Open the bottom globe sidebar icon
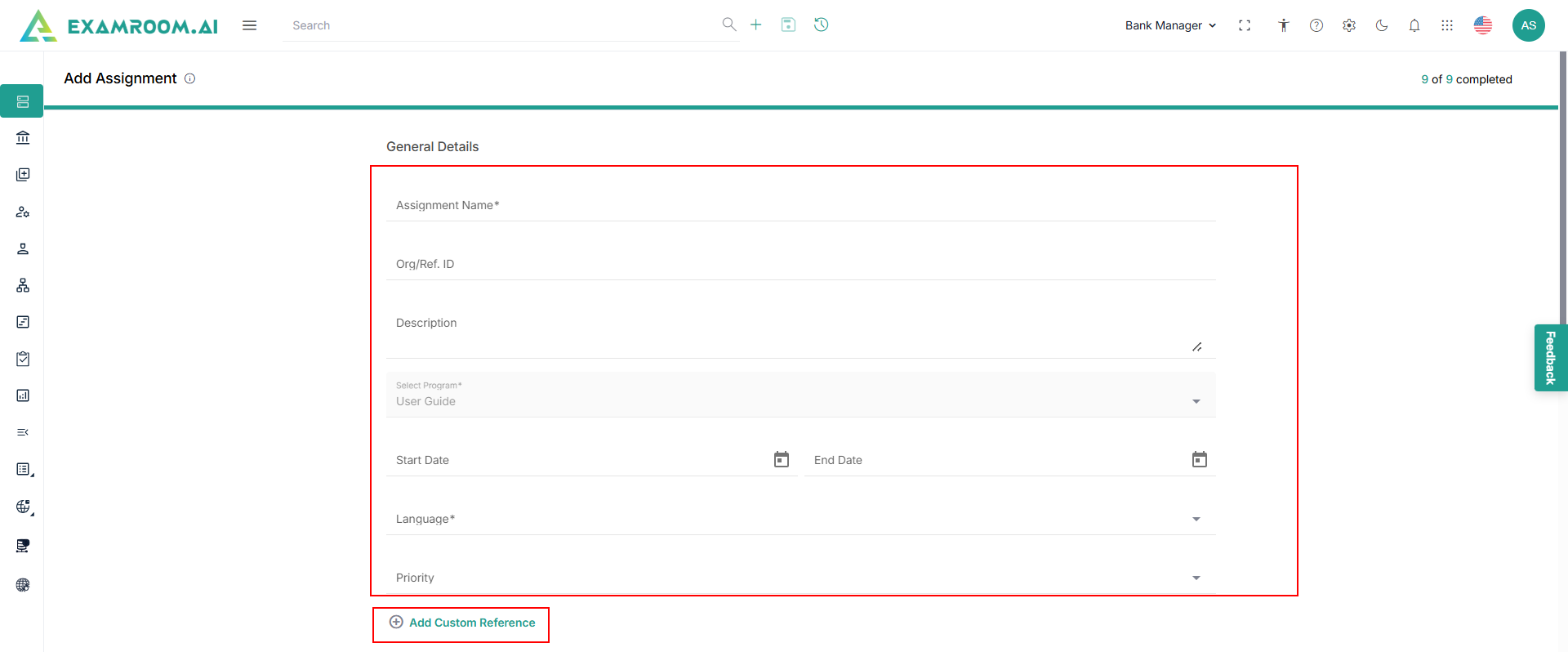Screen dimensions: 1568x652 pyautogui.click(x=23, y=585)
